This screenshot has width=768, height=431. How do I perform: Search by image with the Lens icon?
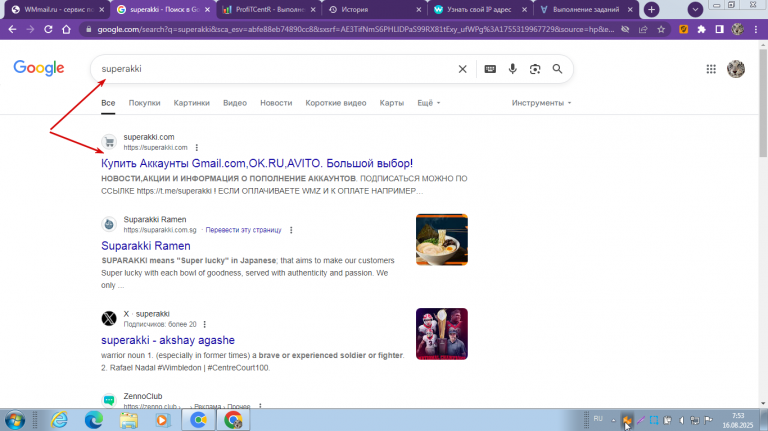535,69
